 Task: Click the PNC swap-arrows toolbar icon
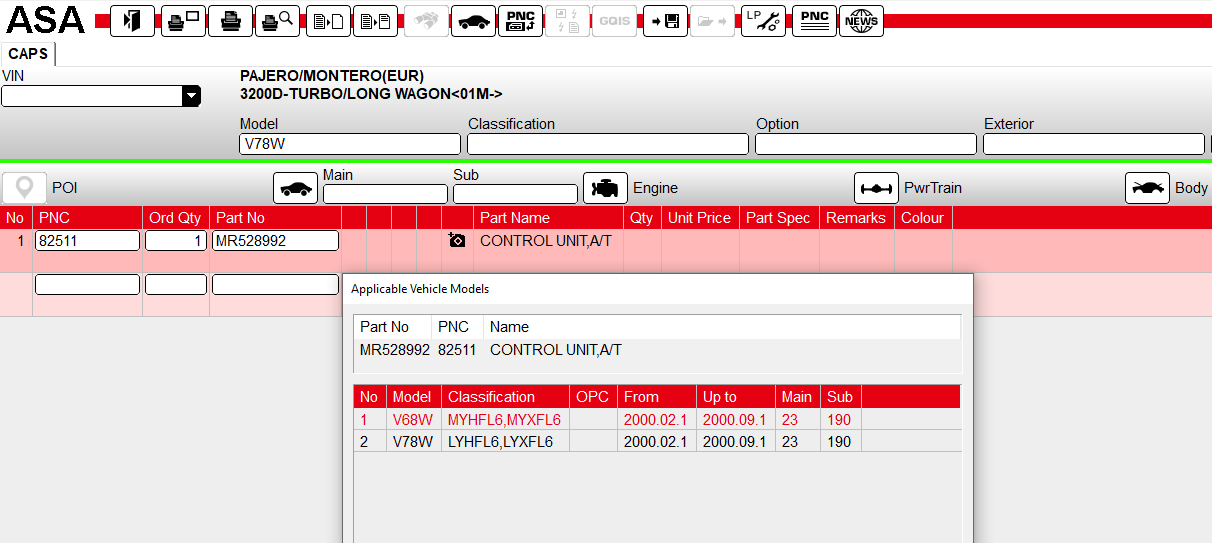click(x=520, y=21)
